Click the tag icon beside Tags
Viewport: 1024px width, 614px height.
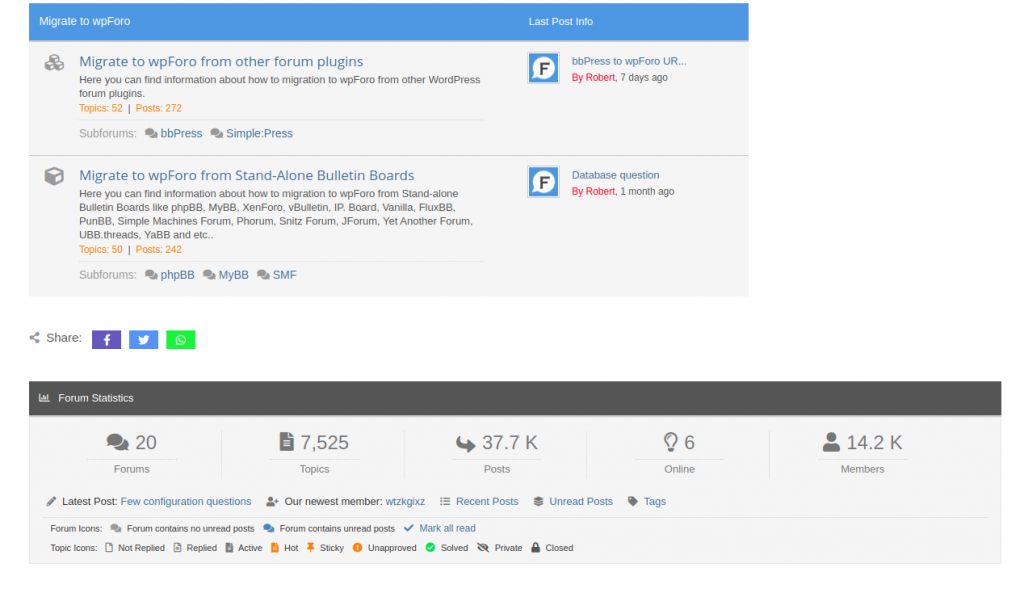633,502
